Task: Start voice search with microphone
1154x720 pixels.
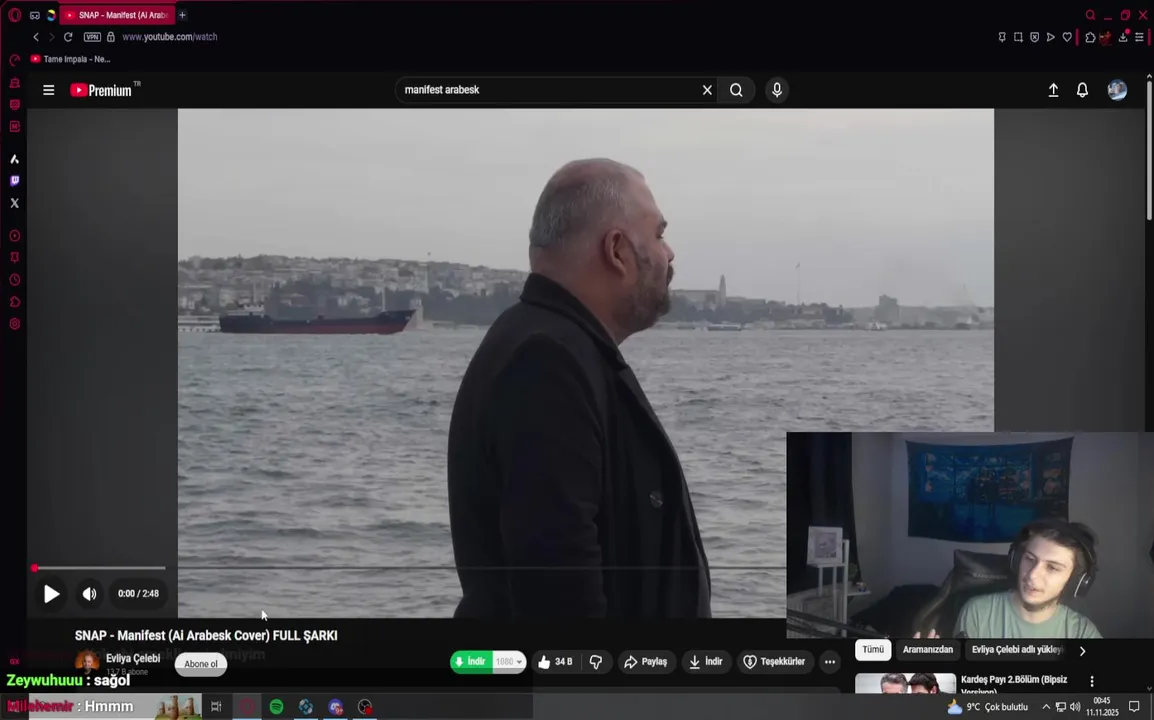Action: coord(776,90)
